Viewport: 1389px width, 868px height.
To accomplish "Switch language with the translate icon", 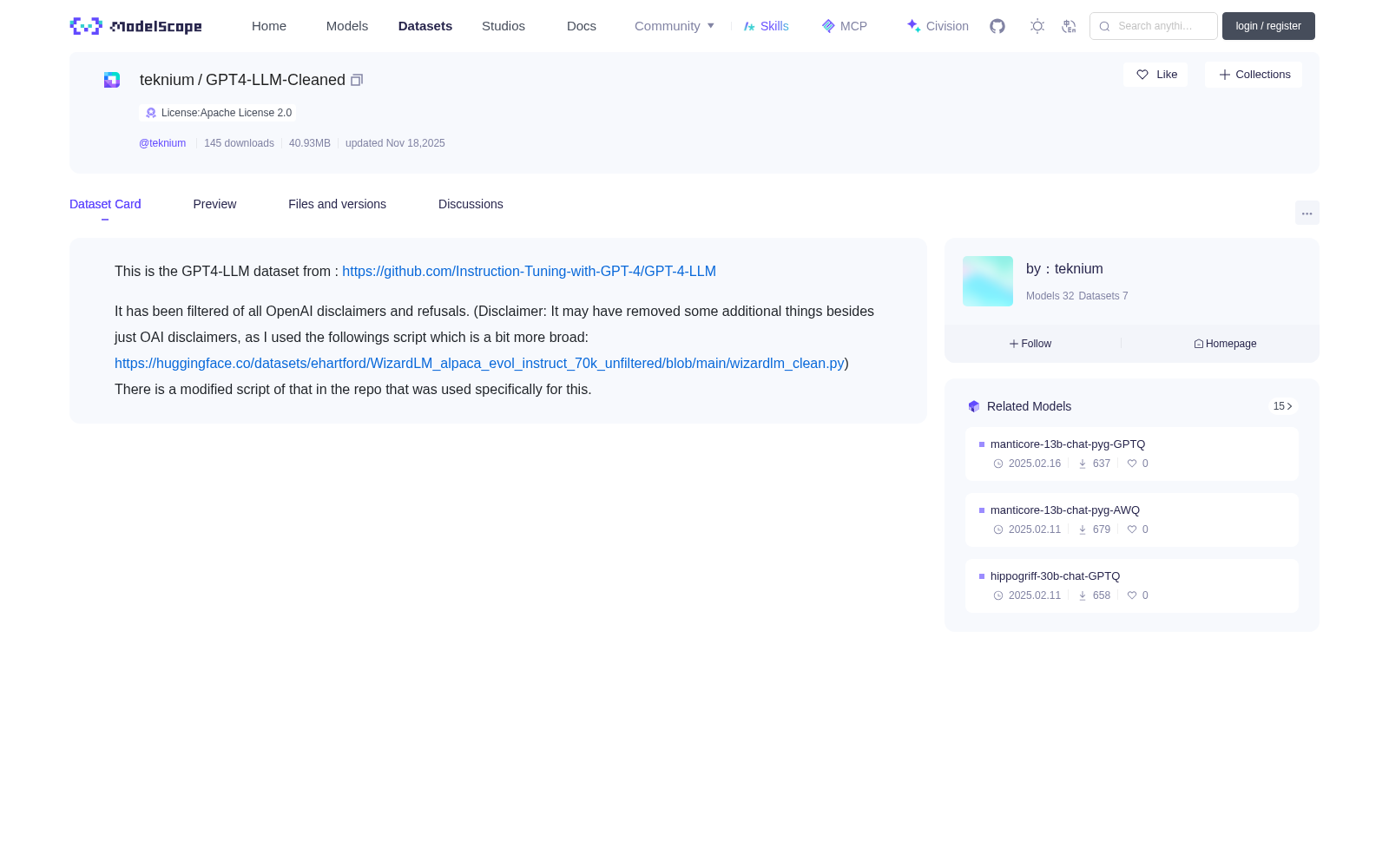I will 1070,26.
